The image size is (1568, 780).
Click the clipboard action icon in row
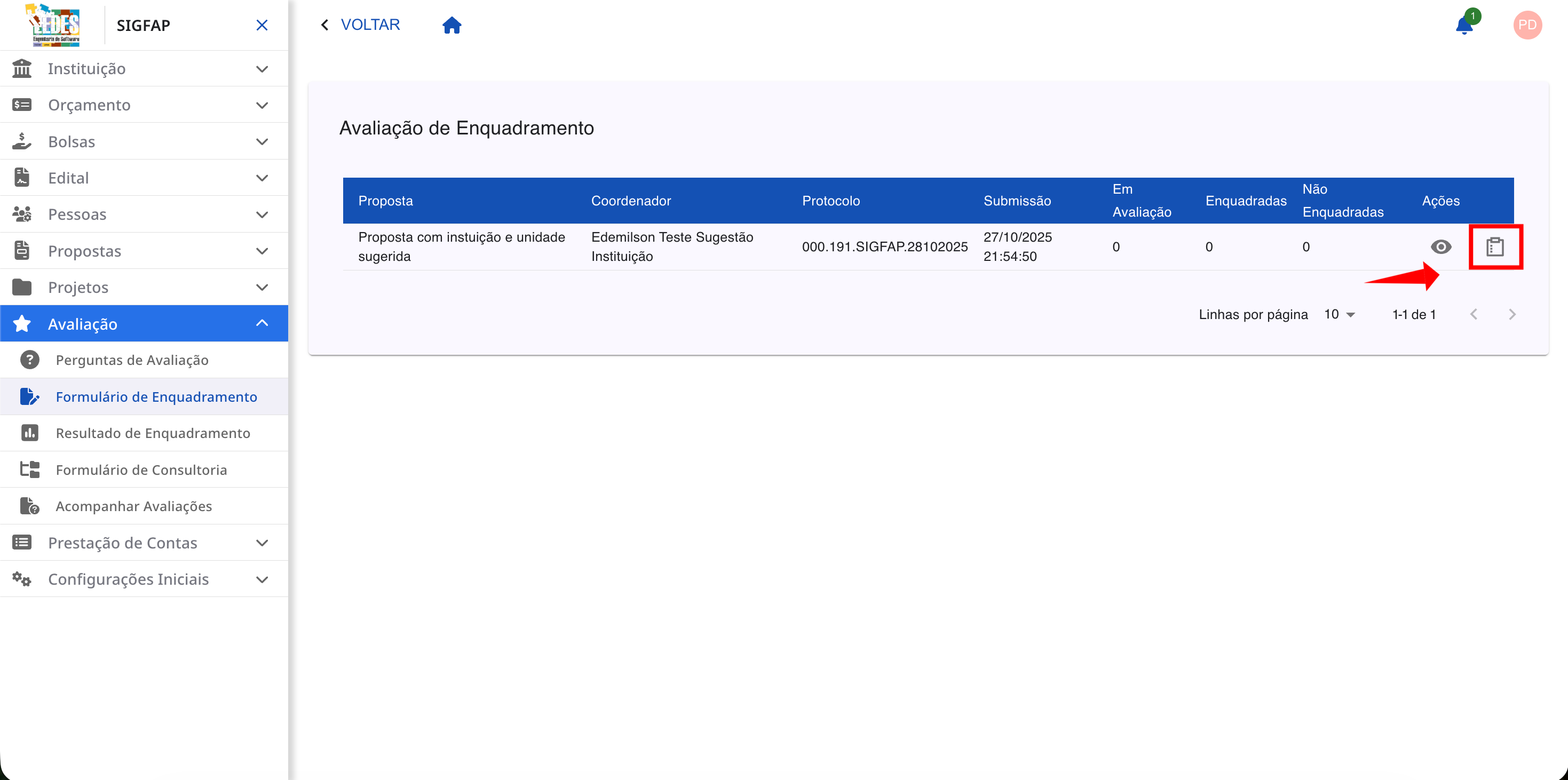[1495, 247]
